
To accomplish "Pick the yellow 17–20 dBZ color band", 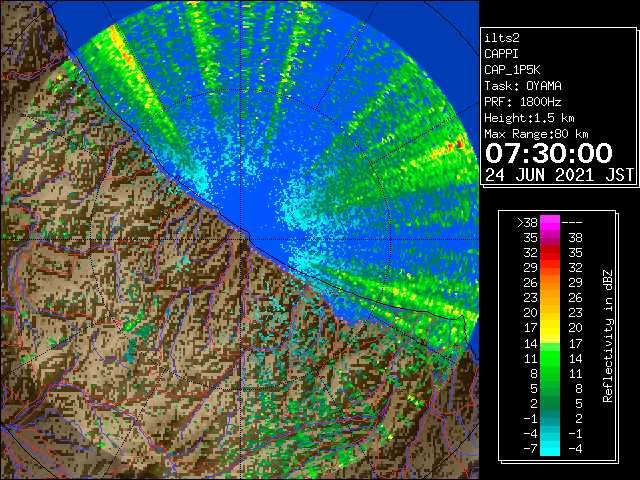I will click(x=550, y=328).
